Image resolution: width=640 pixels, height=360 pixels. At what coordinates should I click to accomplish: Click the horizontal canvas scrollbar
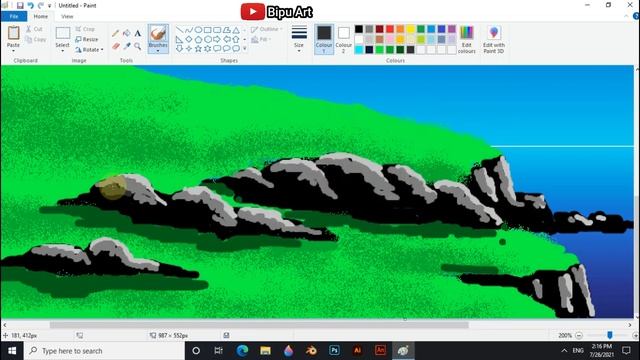coord(259,325)
